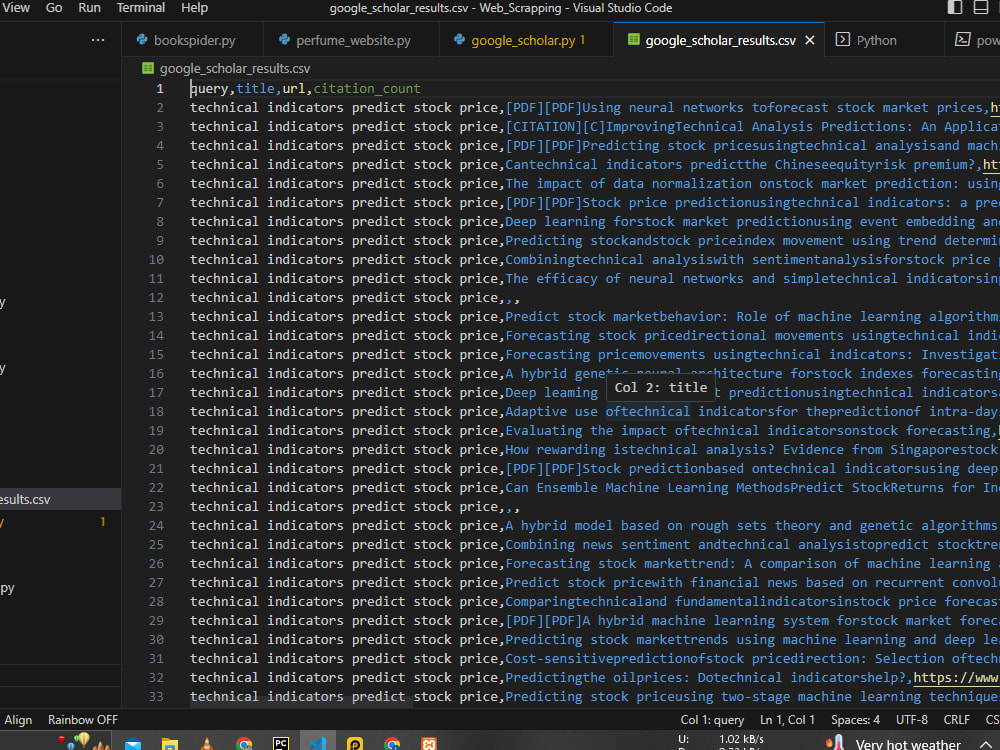Click 'Deep learning forstock market' text on line 8
Screen dimensions: 1000x750
point(616,222)
